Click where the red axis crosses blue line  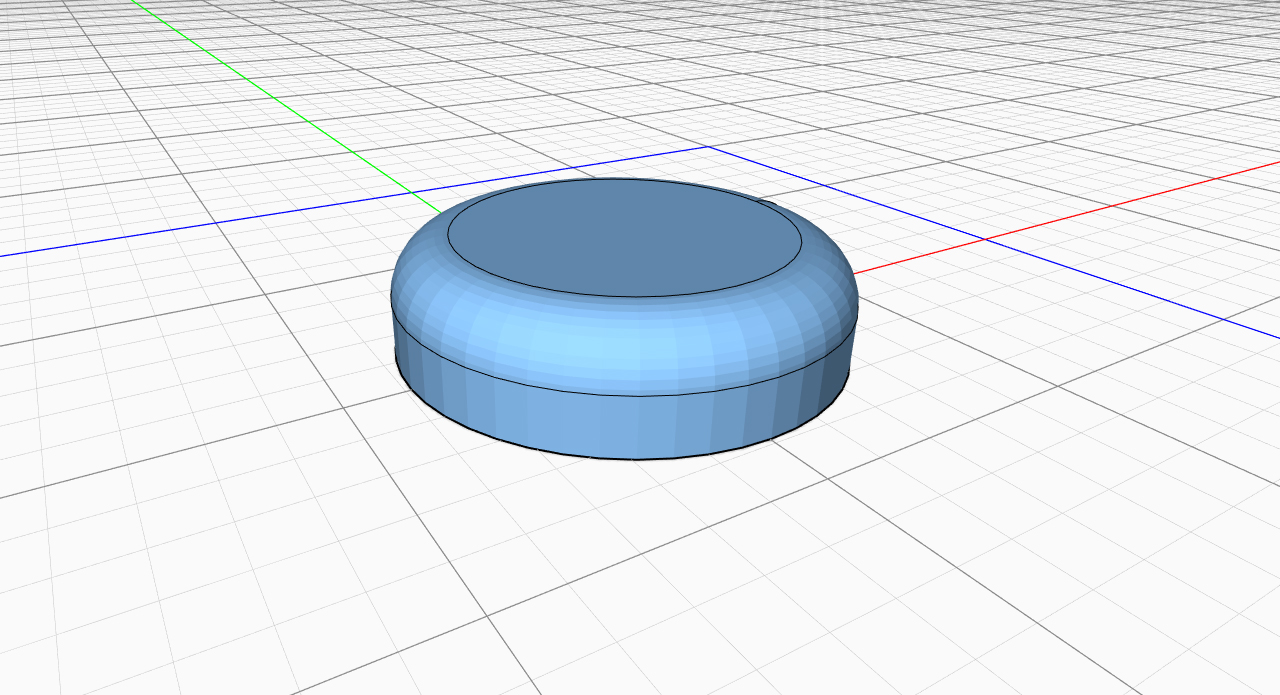pyautogui.click(x=984, y=239)
